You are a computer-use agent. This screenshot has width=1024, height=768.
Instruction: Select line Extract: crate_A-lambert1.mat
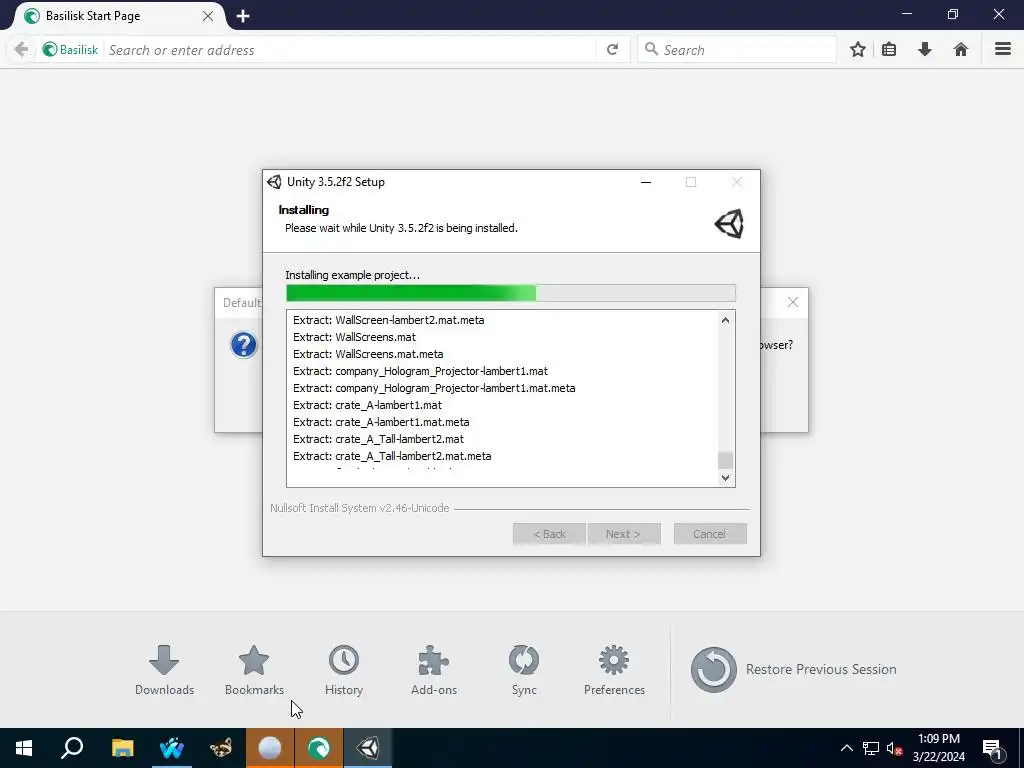click(368, 405)
